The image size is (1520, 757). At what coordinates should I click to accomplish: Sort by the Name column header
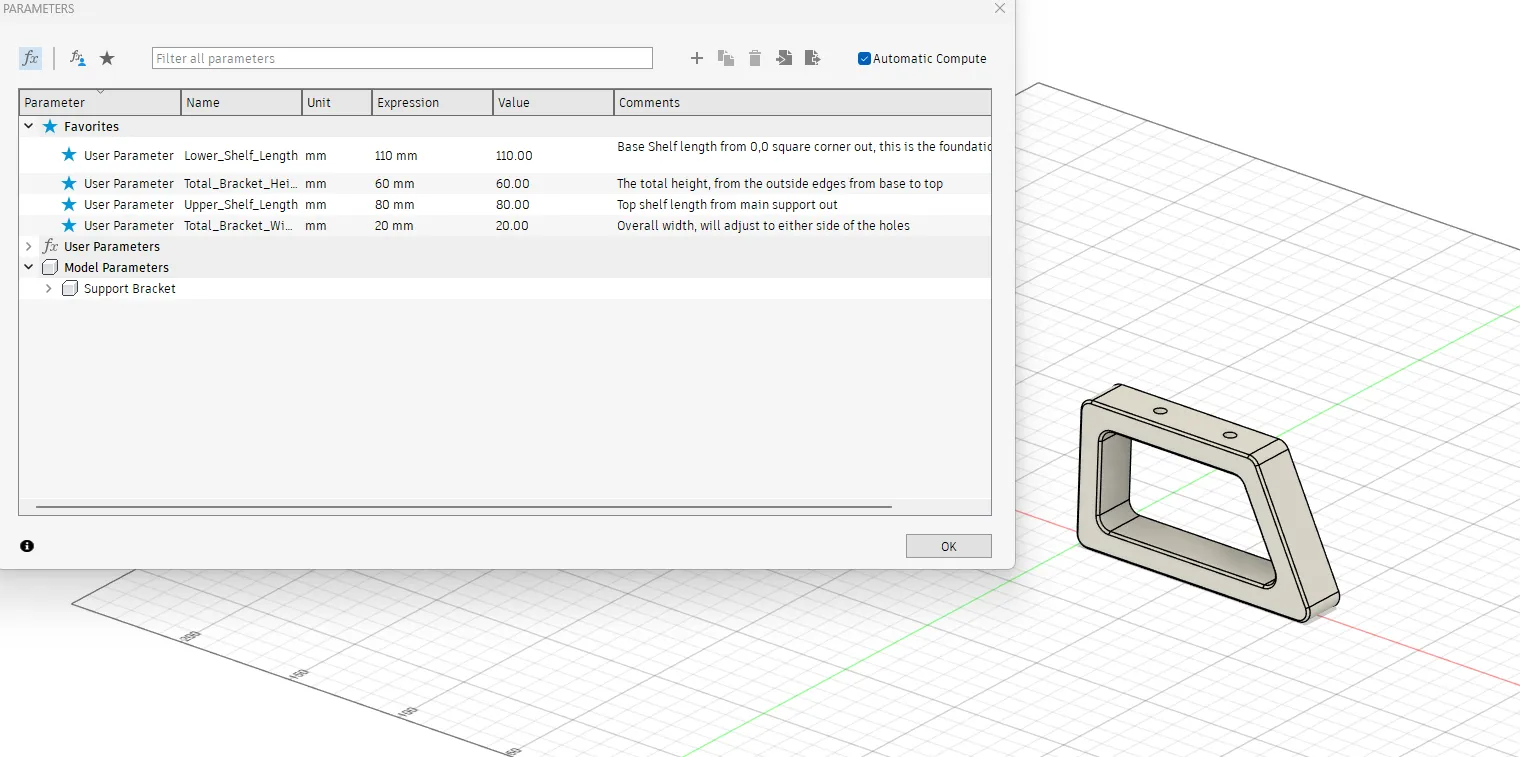(241, 102)
